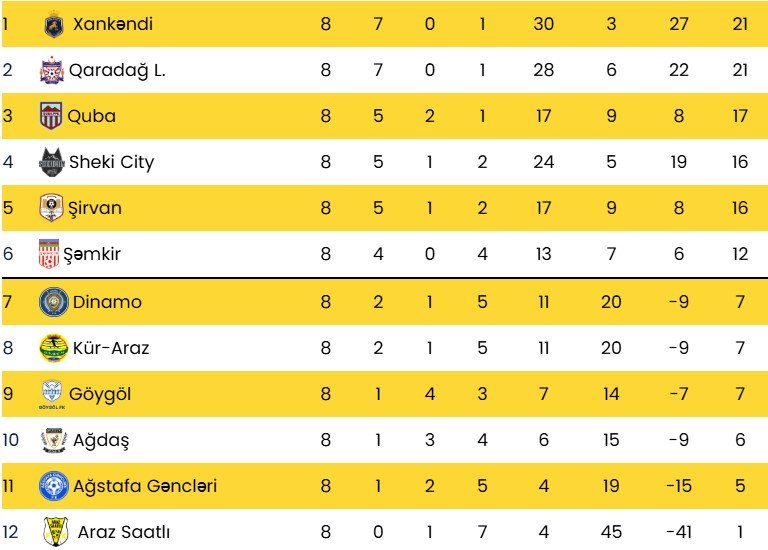
Task: Click Xankəndi's 21 points value
Action: click(740, 23)
